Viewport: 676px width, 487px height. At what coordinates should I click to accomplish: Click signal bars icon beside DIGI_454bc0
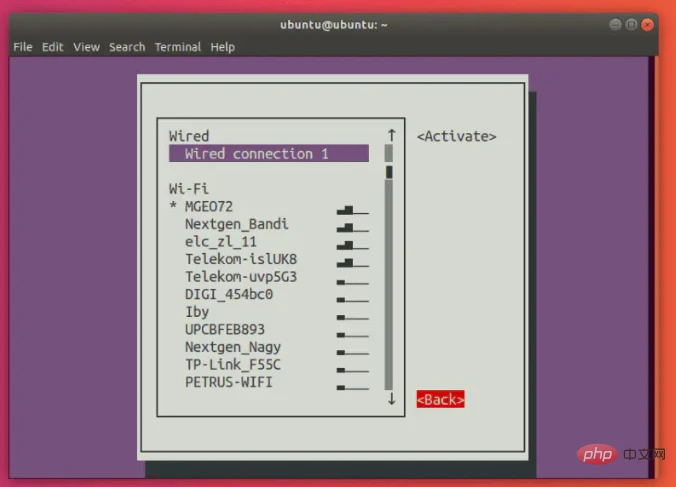click(x=352, y=295)
